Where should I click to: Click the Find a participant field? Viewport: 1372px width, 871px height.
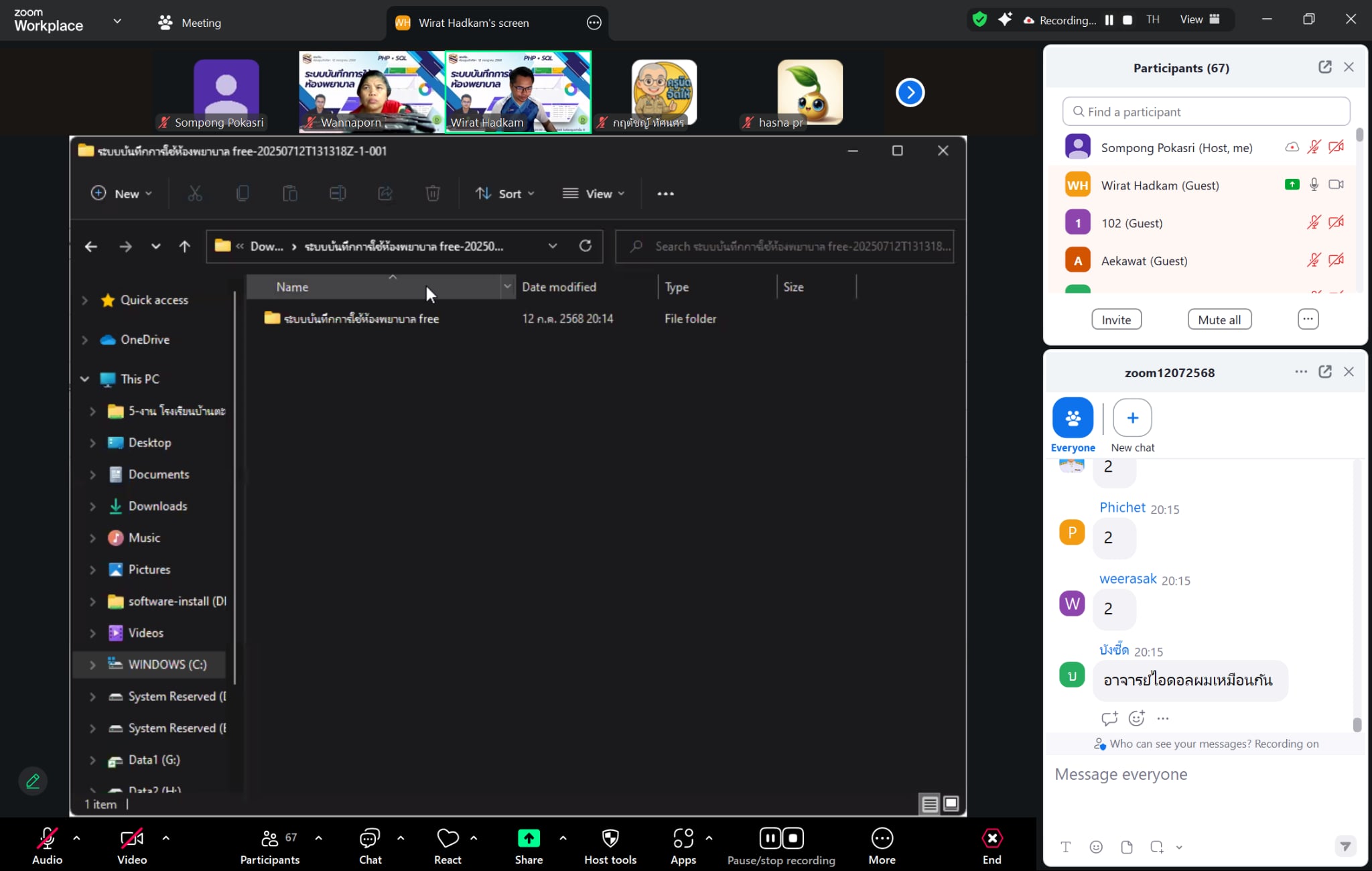click(1206, 112)
